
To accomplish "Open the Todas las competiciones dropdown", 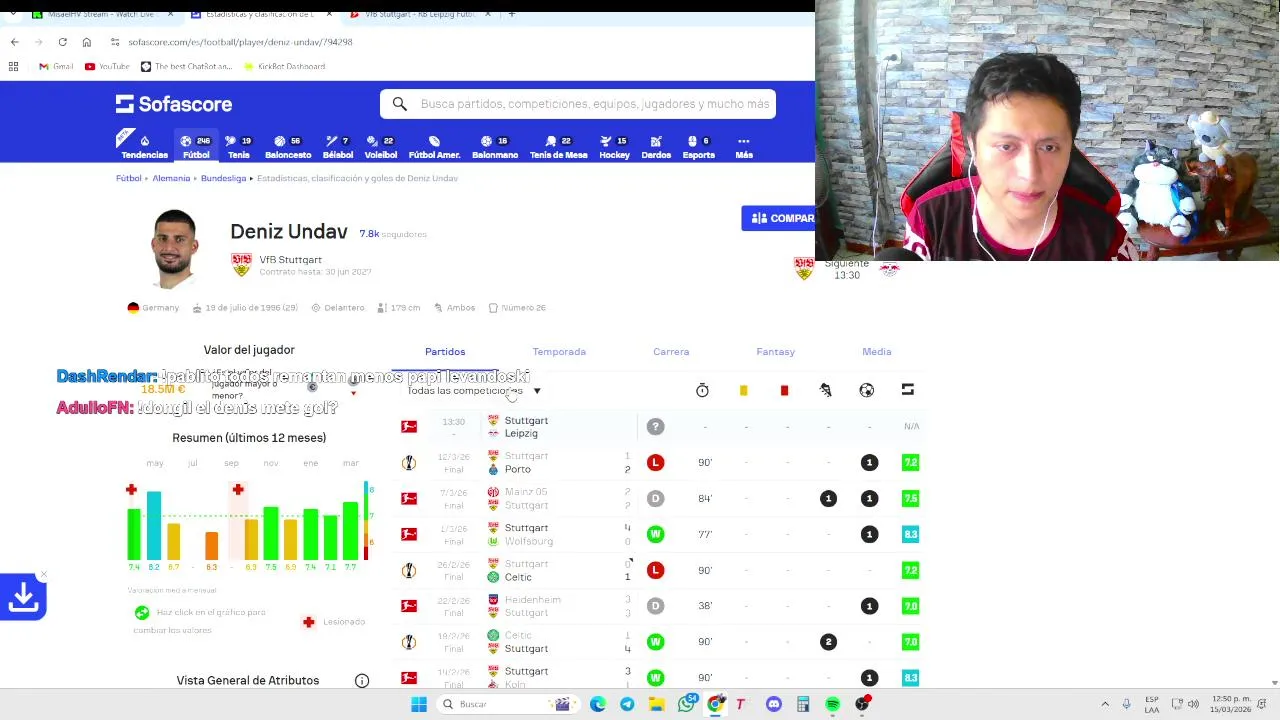I will pyautogui.click(x=473, y=391).
